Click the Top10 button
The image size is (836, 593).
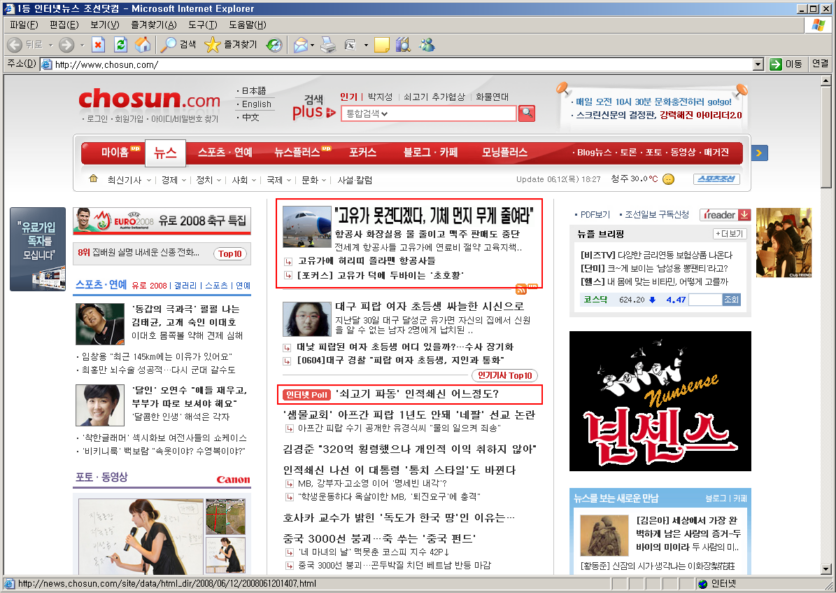click(230, 254)
